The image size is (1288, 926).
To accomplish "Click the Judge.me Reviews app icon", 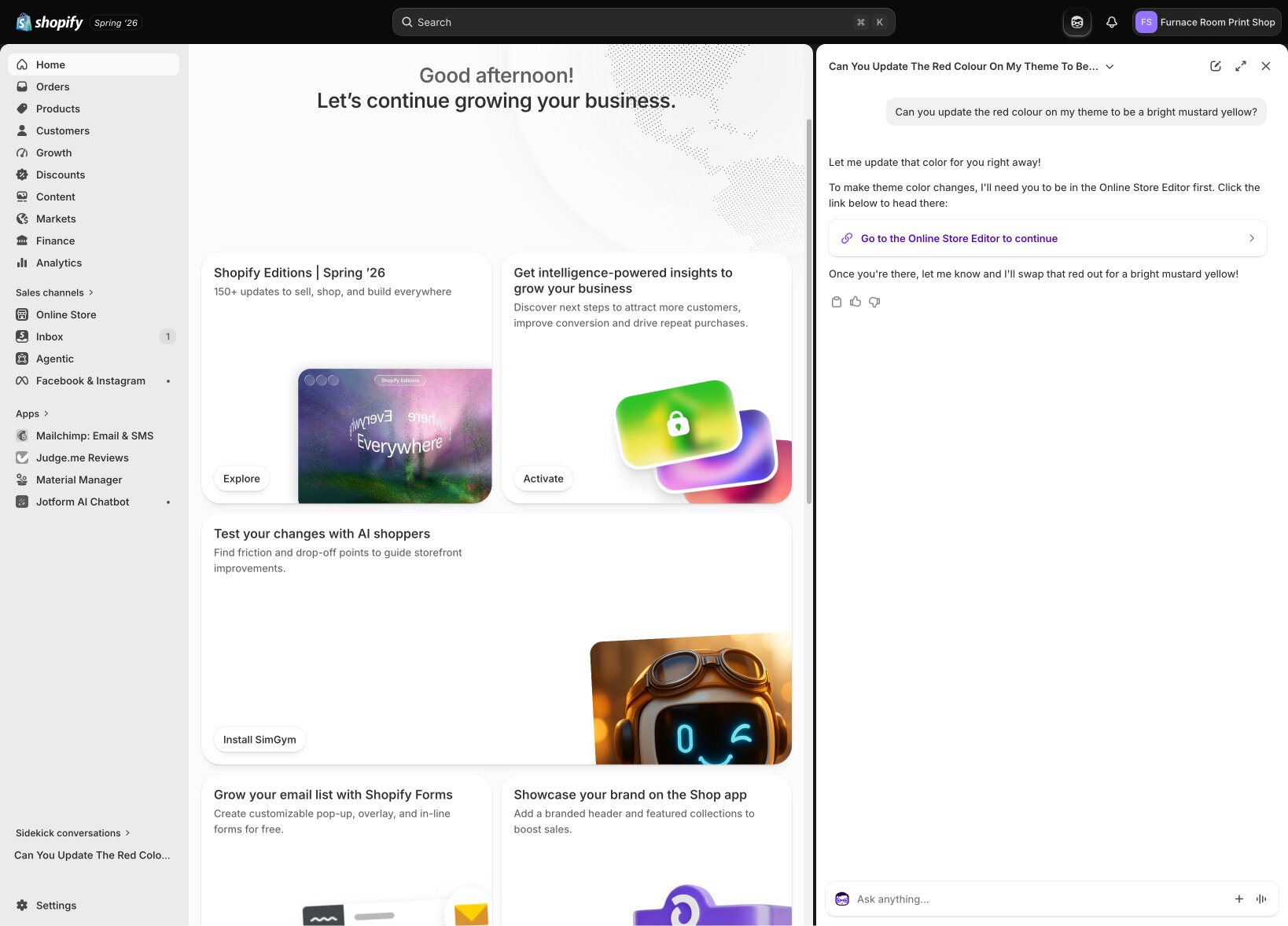I will click(x=22, y=457).
